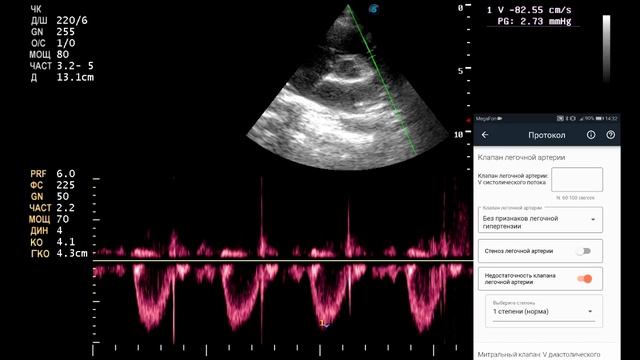Click the Клапан легочной артерии section heading

coord(521,157)
